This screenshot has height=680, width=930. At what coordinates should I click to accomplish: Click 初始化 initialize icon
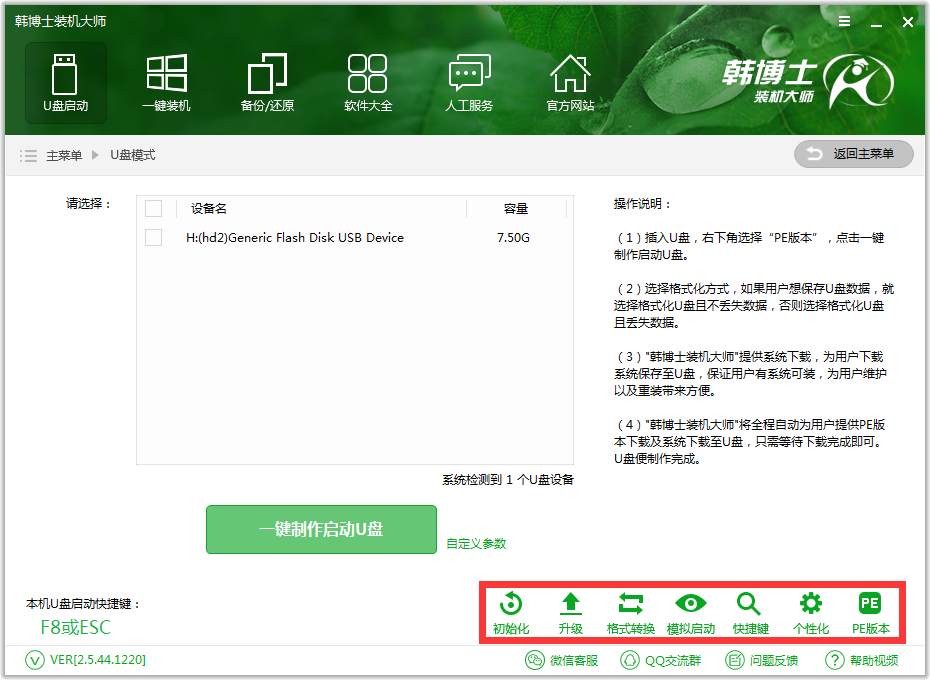[x=511, y=614]
